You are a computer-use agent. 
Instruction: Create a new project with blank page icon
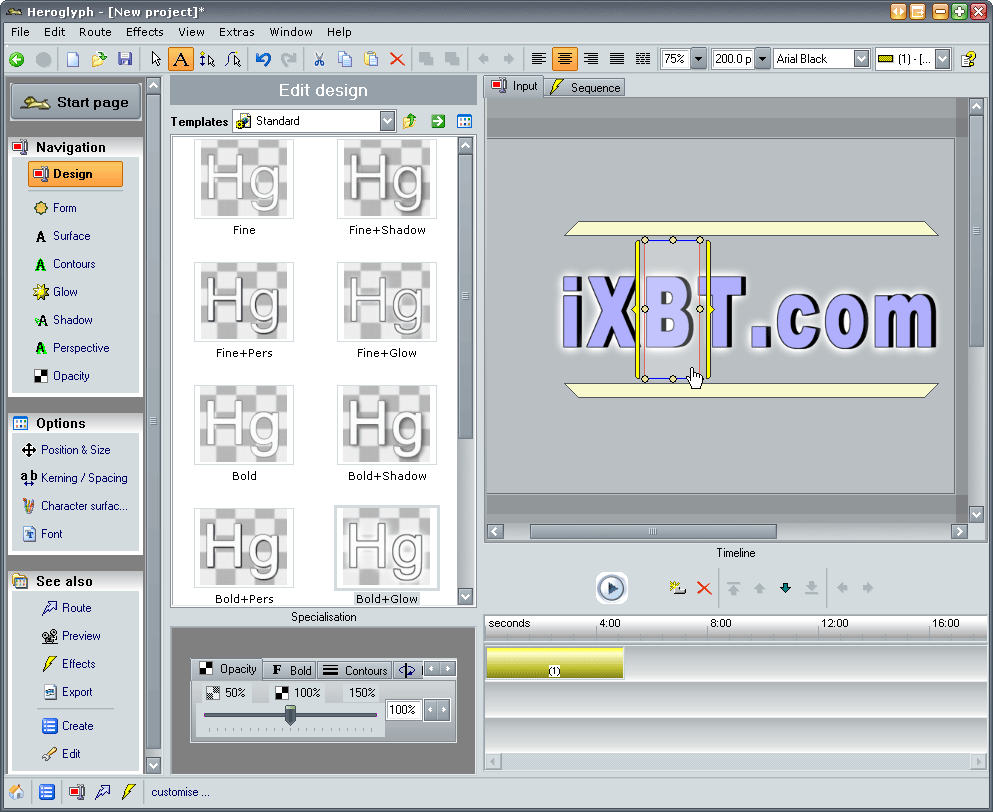coord(73,60)
